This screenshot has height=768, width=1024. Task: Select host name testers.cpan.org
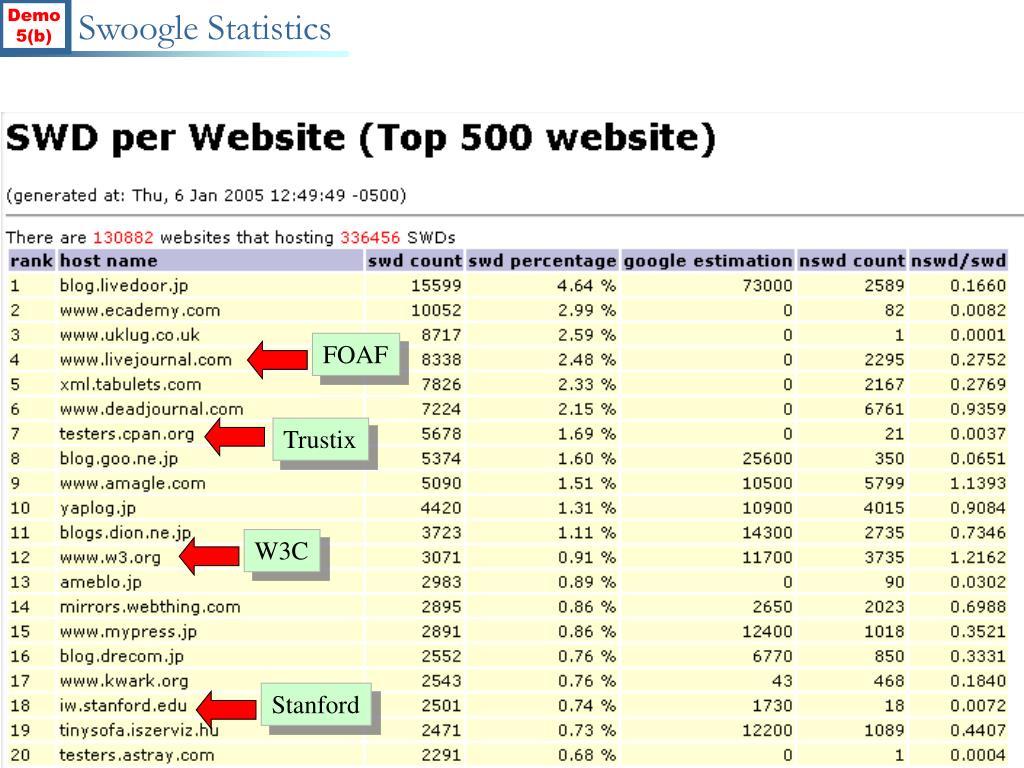pos(127,434)
